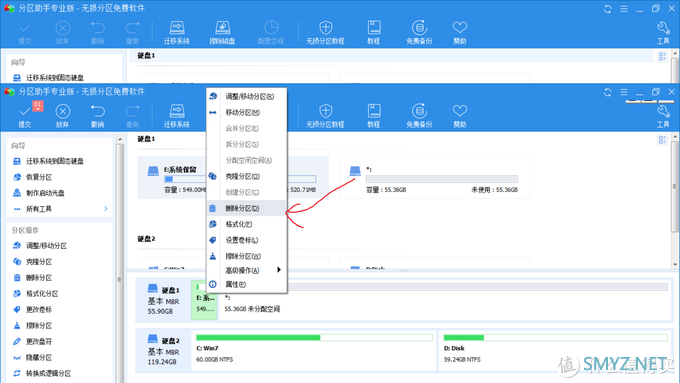Select 克隆分区 in the sidebar operations
Screen dimensions: 680x383
pos(39,262)
